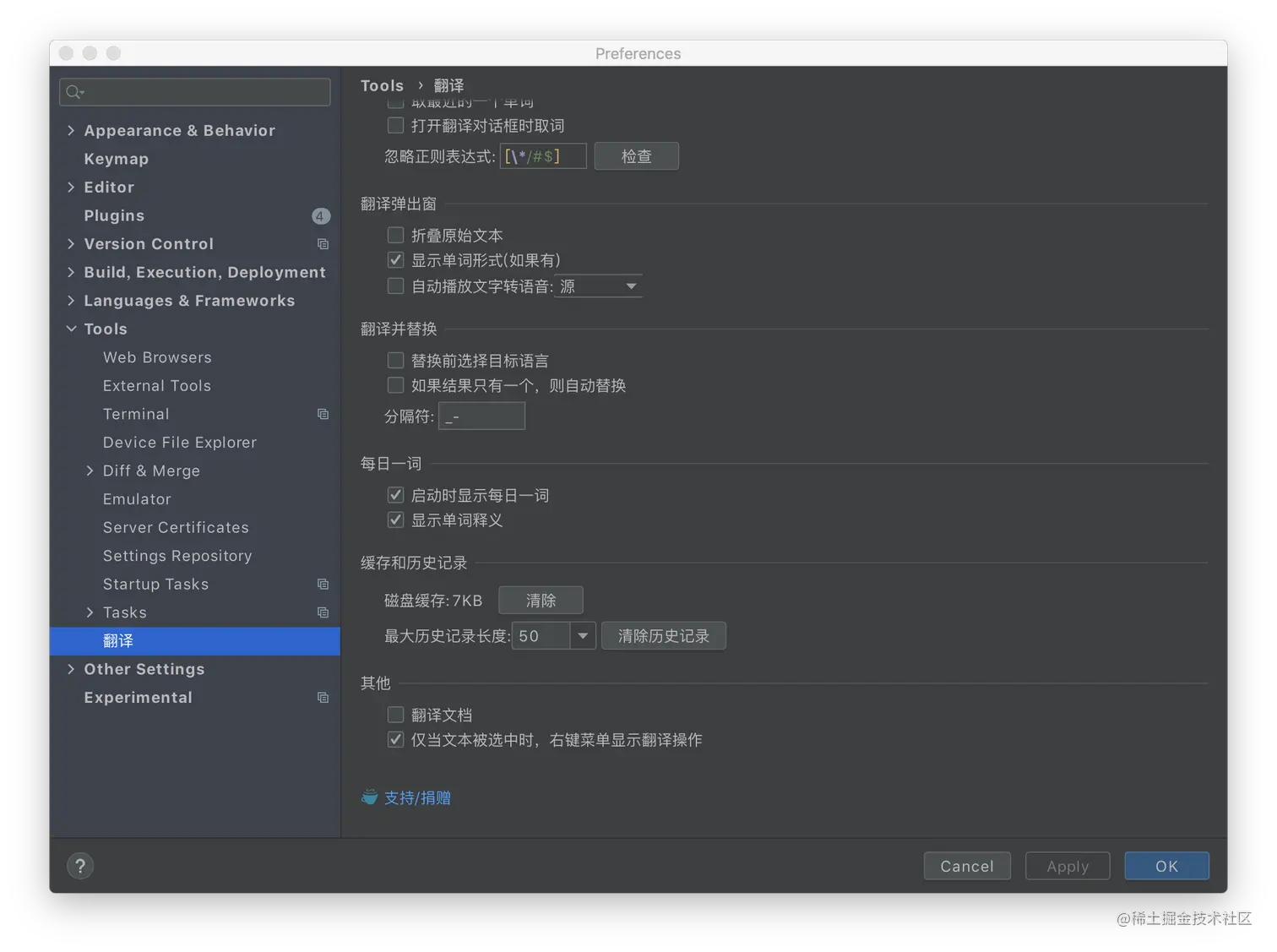Expand the Editor settings node

tap(71, 187)
